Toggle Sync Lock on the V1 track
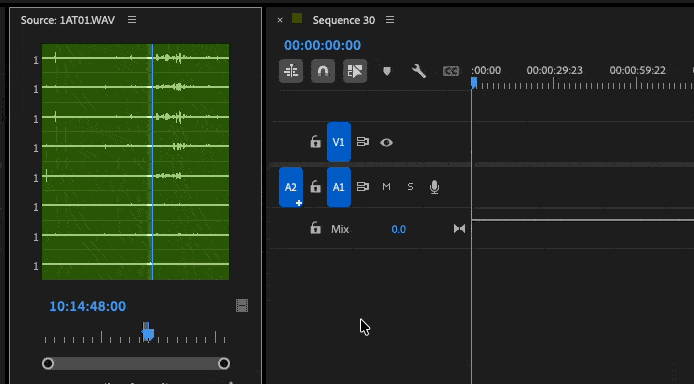This screenshot has width=694, height=384. coord(363,142)
